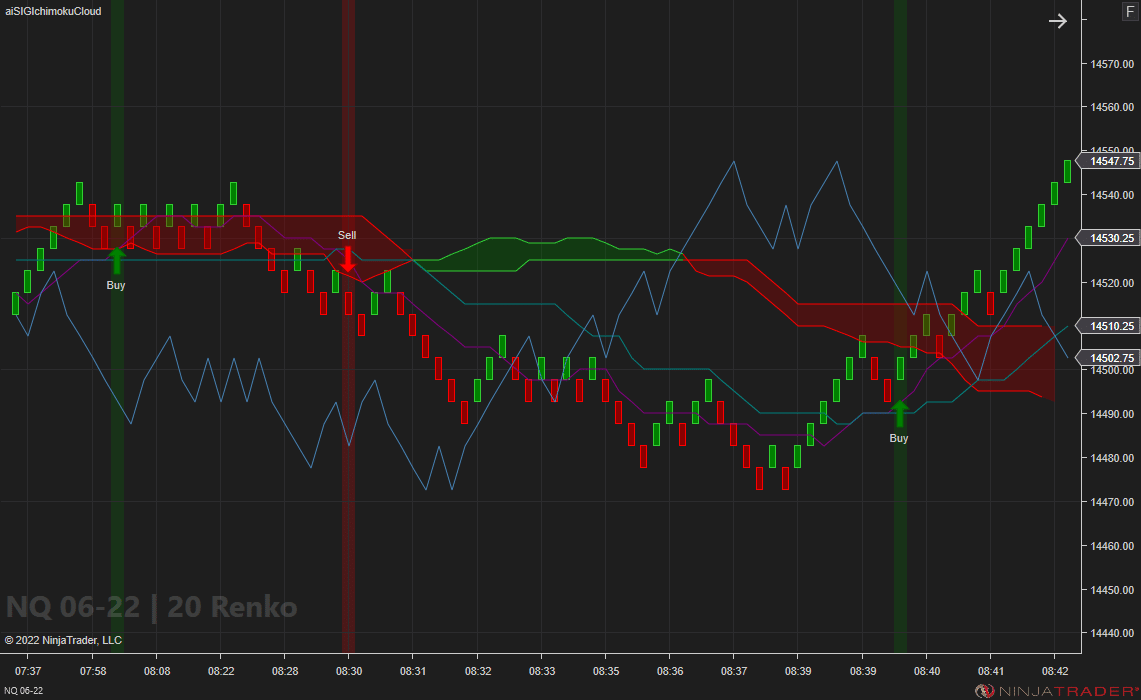Click the 08:35 timestamp on the time axis
Image resolution: width=1141 pixels, height=700 pixels.
click(606, 671)
